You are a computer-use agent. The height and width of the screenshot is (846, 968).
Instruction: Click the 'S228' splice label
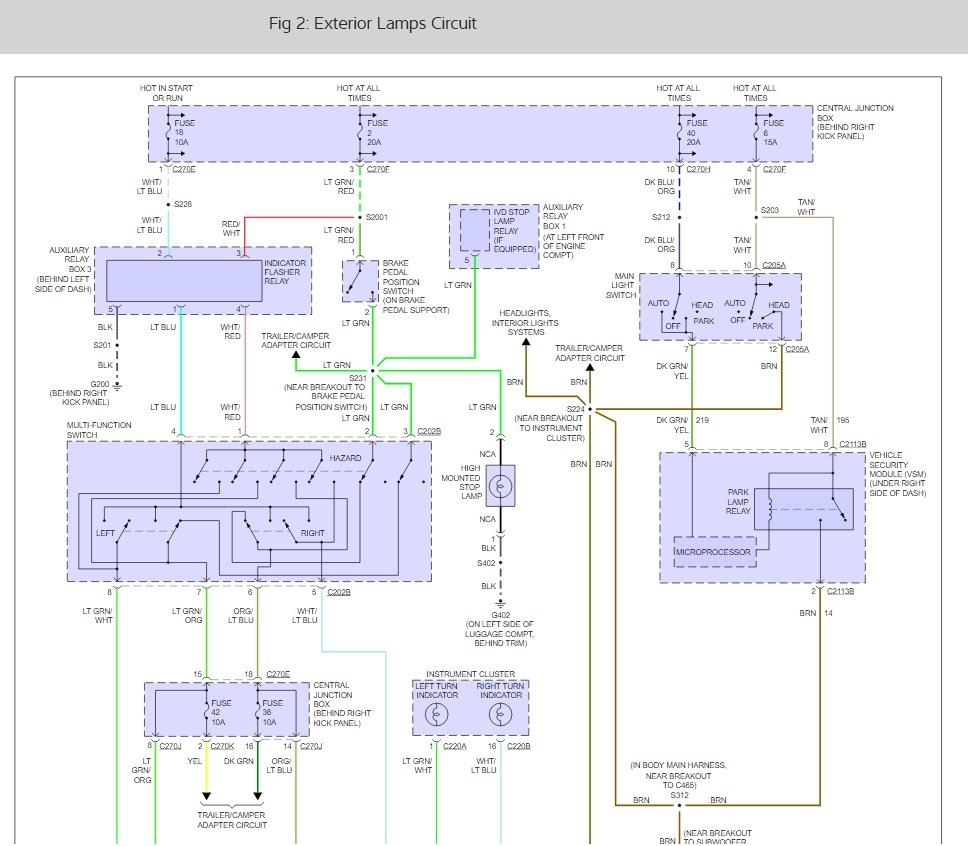(183, 204)
